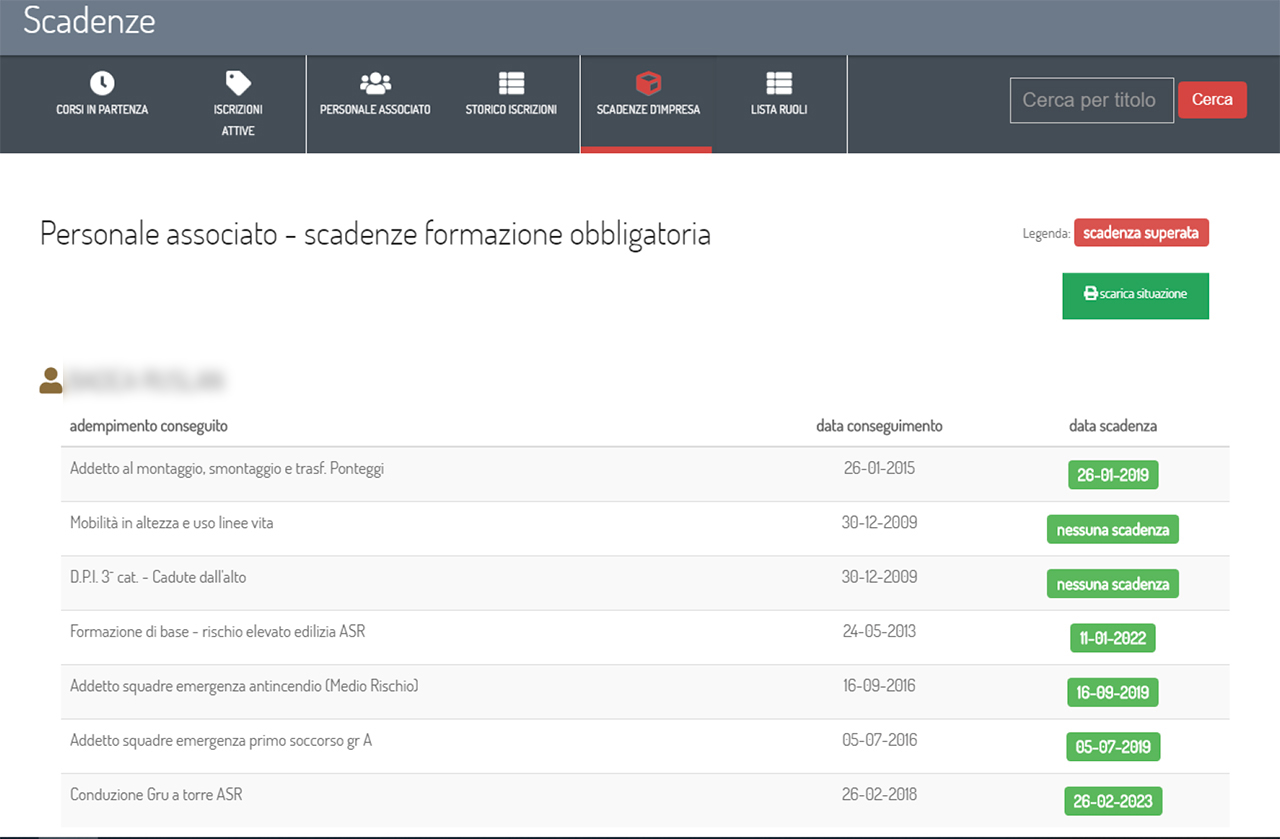This screenshot has height=839, width=1280.
Task: Click the list icon above Storico Iscrizioni
Action: (511, 83)
